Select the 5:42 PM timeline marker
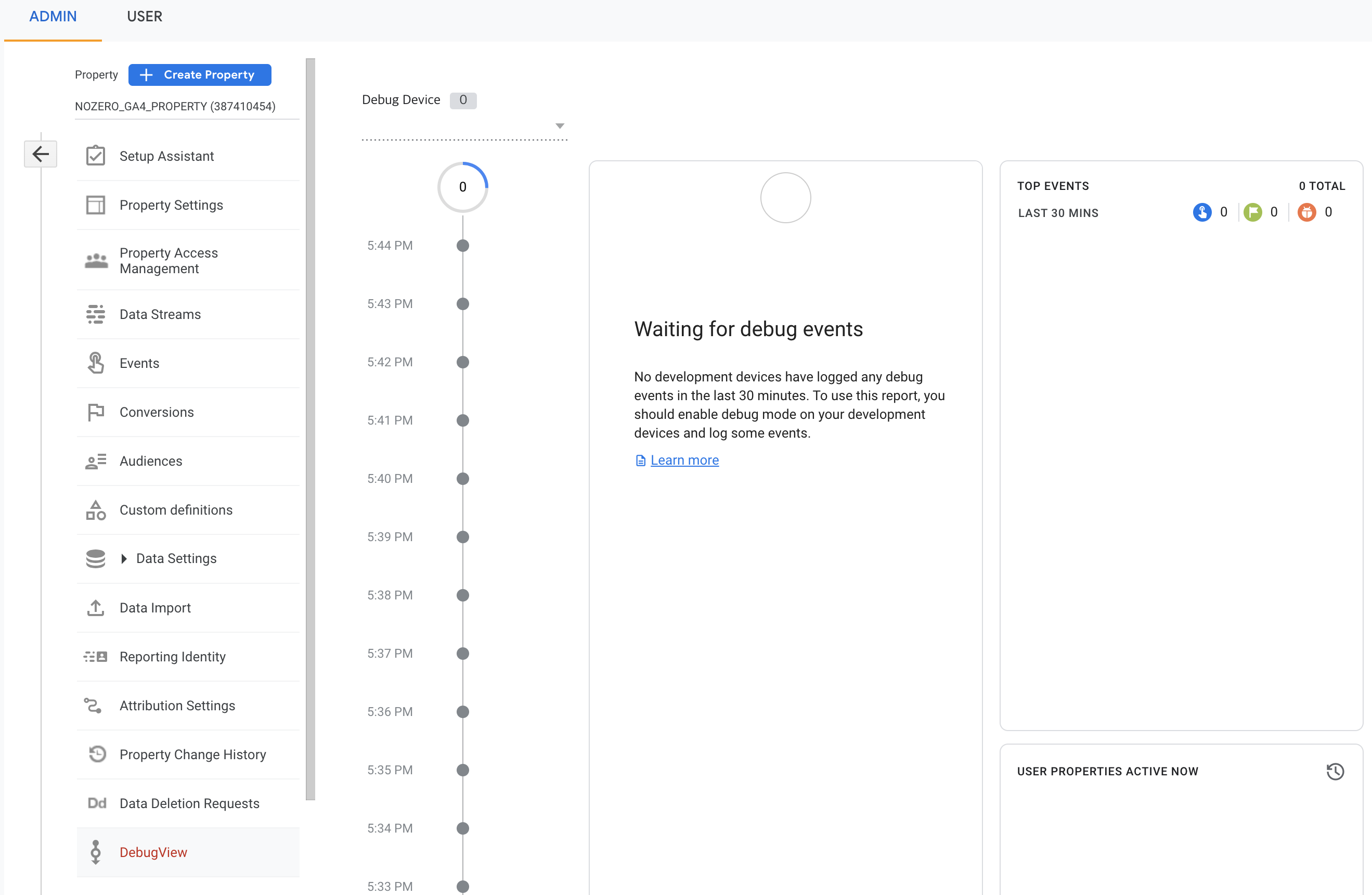This screenshot has height=895, width=1372. 462,362
